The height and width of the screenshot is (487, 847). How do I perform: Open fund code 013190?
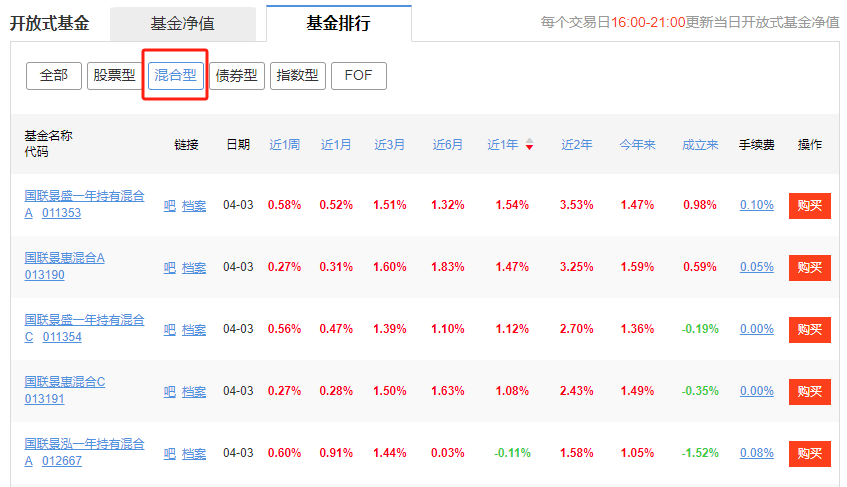[x=44, y=275]
